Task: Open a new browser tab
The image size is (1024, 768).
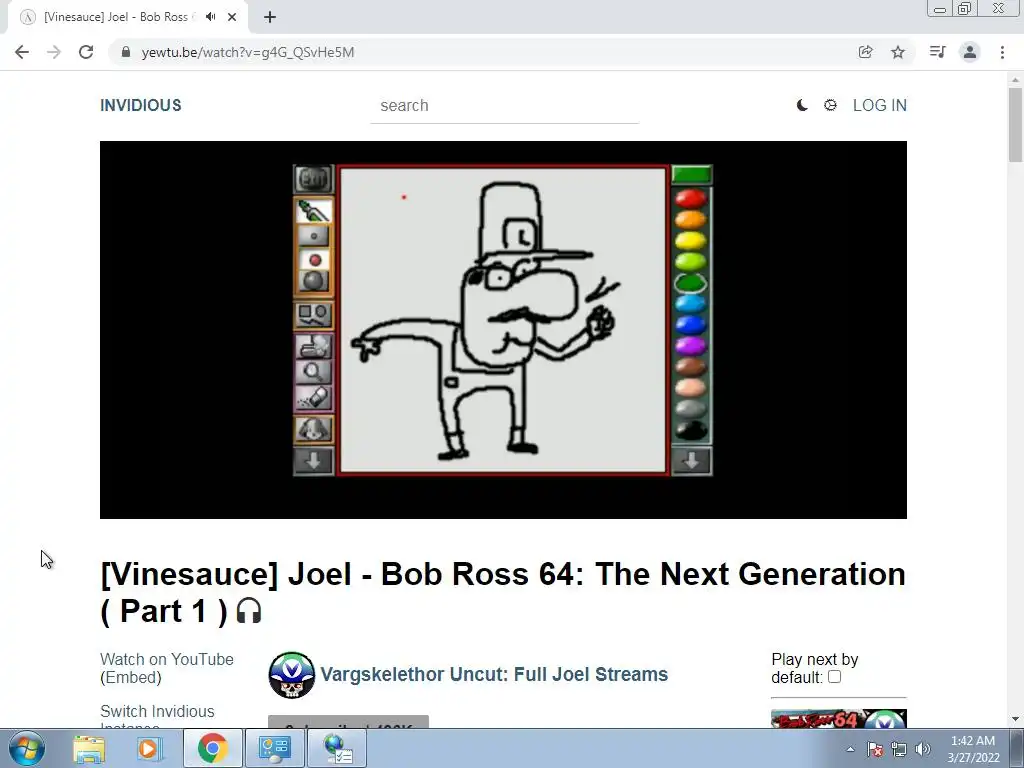Action: point(270,17)
